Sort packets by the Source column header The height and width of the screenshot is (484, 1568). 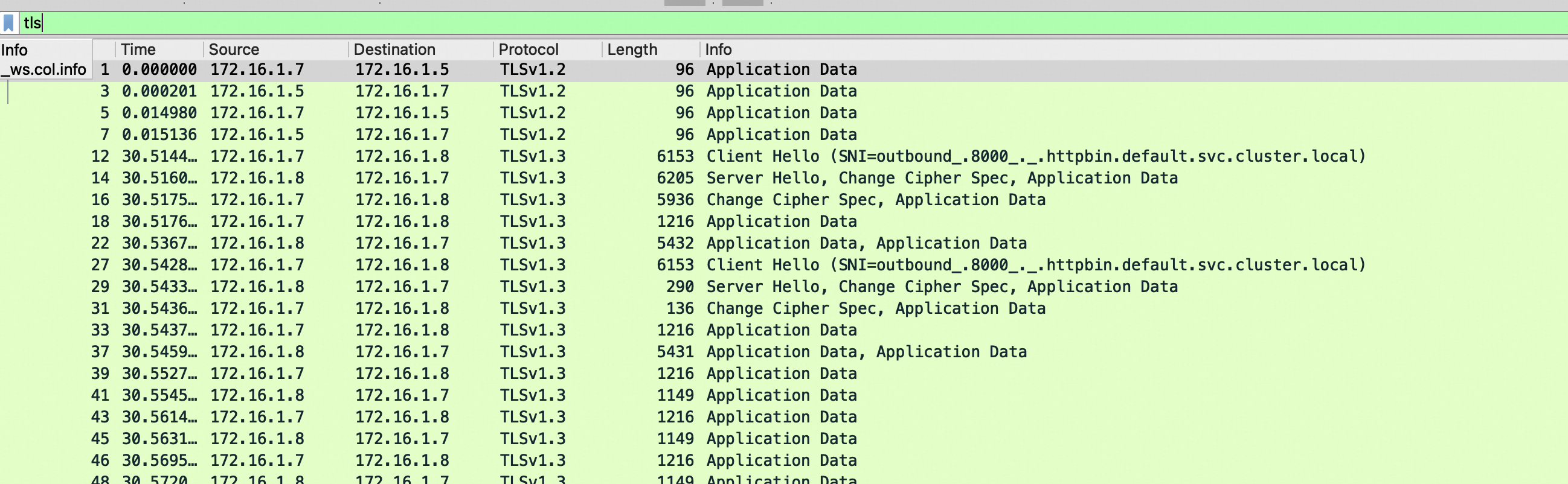tap(276, 49)
